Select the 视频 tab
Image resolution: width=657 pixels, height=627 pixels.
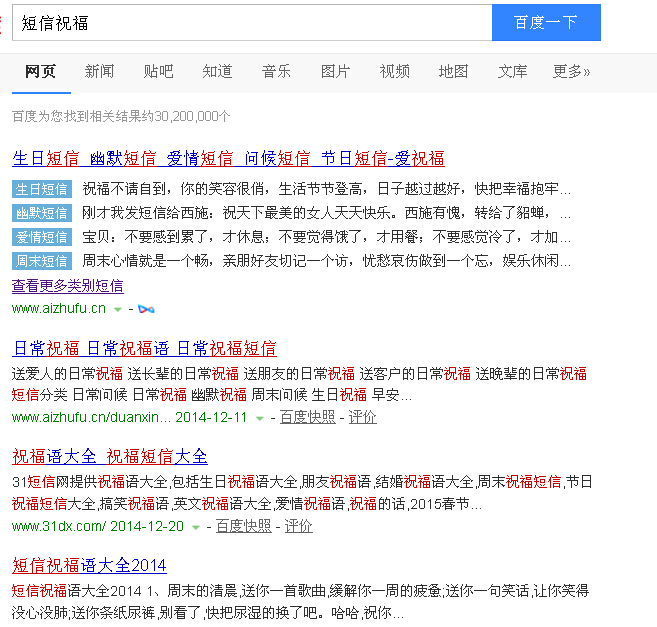point(394,71)
